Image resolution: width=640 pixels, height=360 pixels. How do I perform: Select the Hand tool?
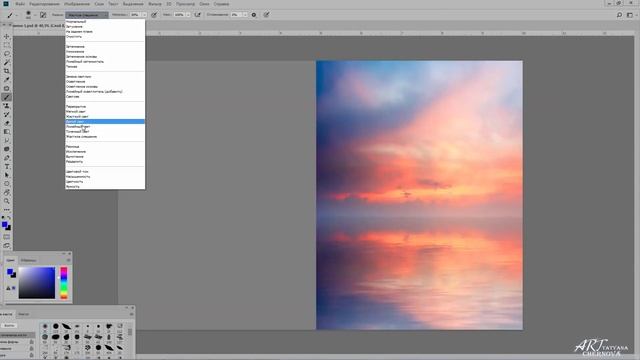(7, 192)
